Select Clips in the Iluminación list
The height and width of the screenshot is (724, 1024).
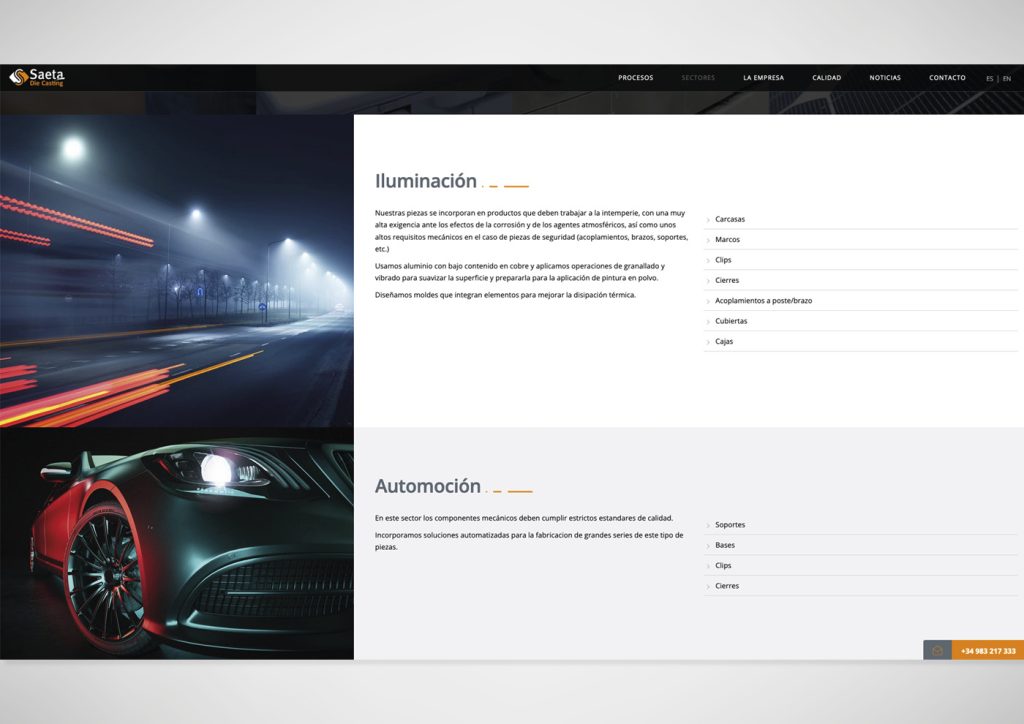coord(860,260)
